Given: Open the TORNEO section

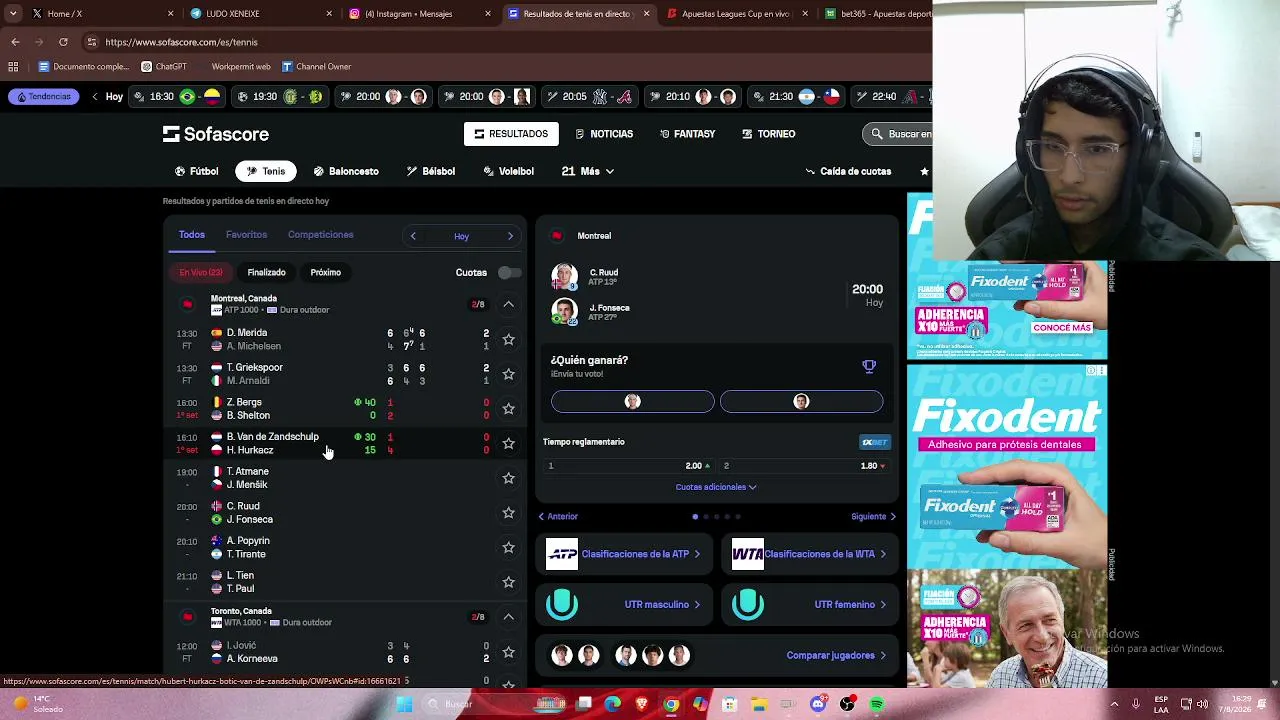Looking at the screenshot, I should click(768, 134).
